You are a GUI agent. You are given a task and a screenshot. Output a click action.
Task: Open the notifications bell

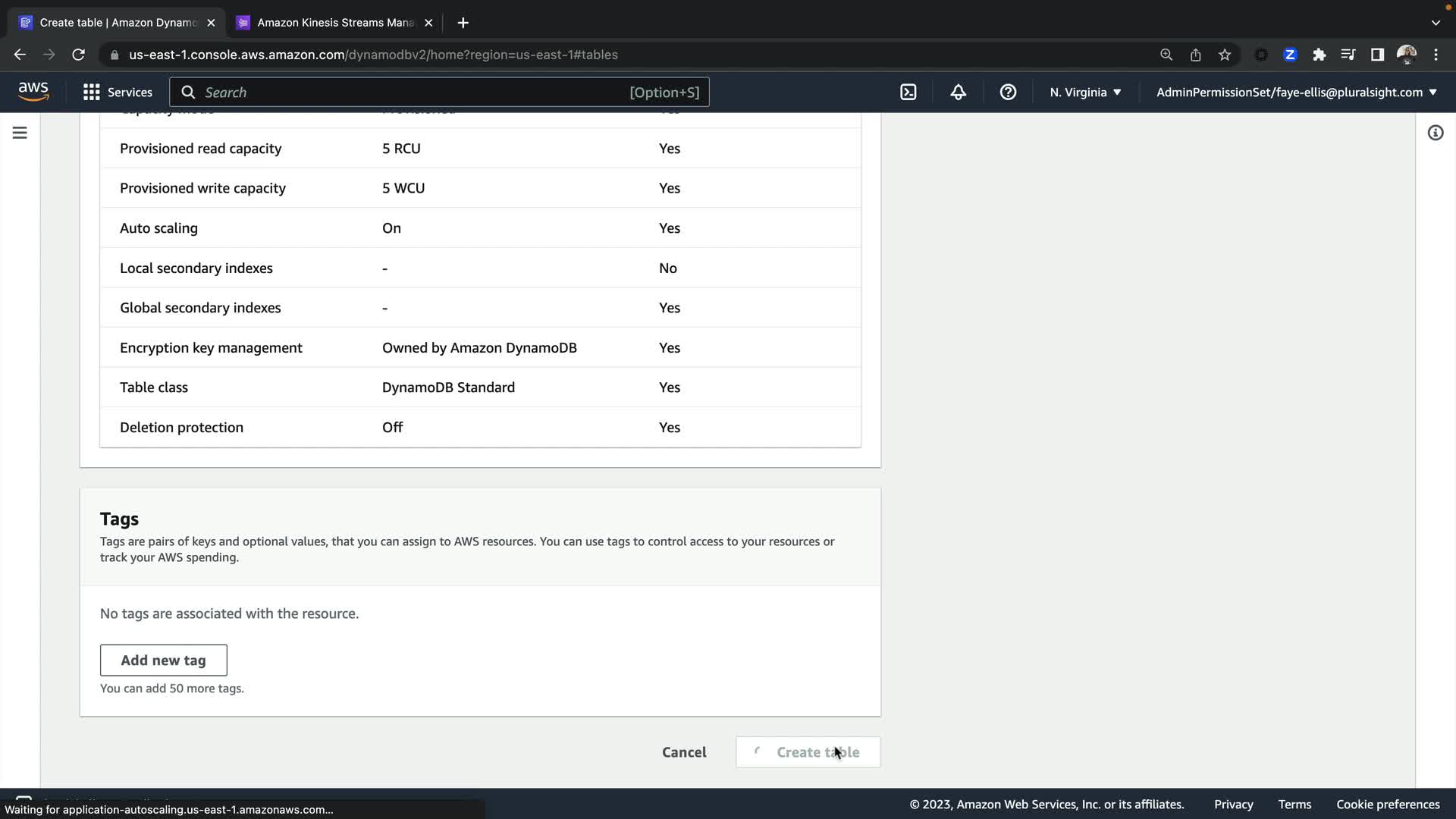pyautogui.click(x=958, y=92)
